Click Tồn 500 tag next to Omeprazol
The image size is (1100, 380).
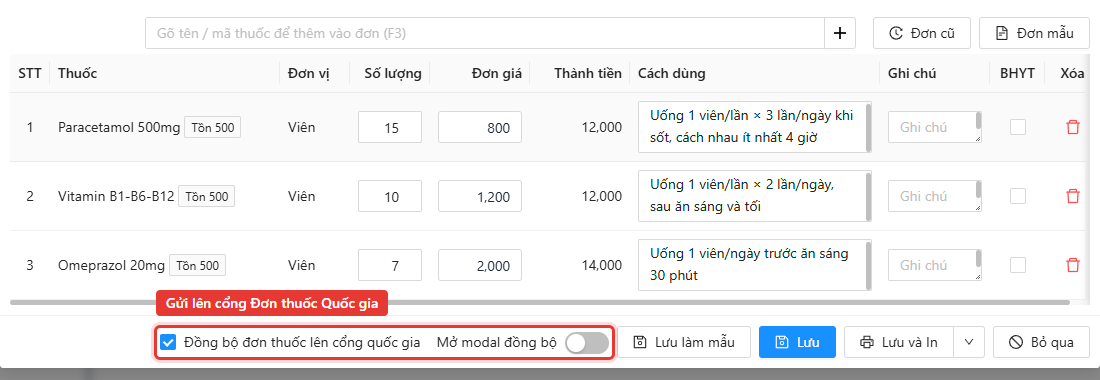pos(197,266)
